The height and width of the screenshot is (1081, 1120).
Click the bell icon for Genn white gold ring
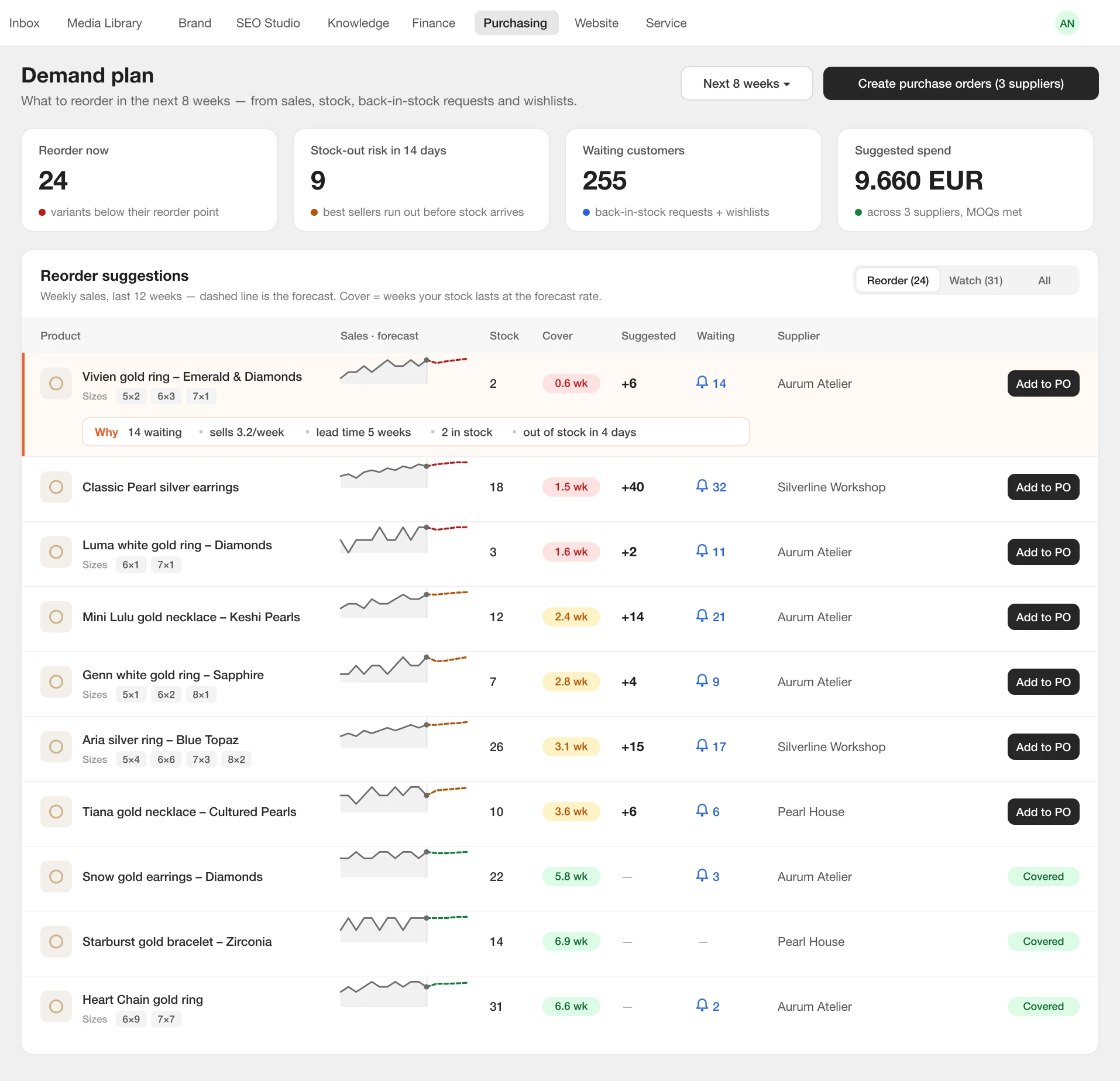[702, 681]
